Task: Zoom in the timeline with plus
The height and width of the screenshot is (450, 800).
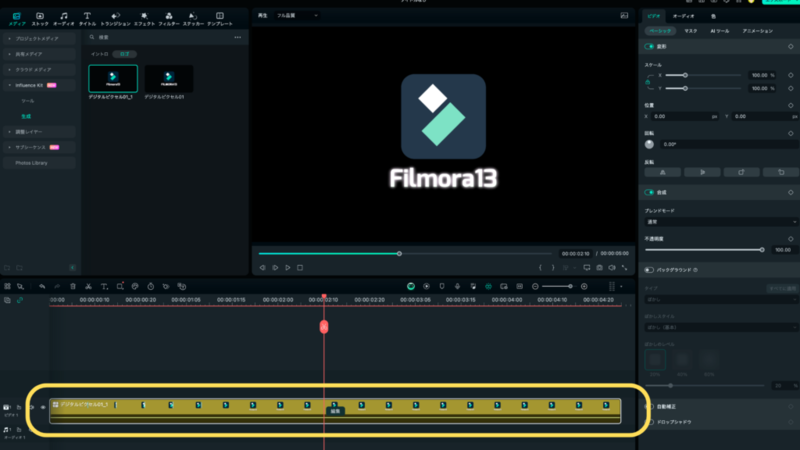Action: coord(584,287)
